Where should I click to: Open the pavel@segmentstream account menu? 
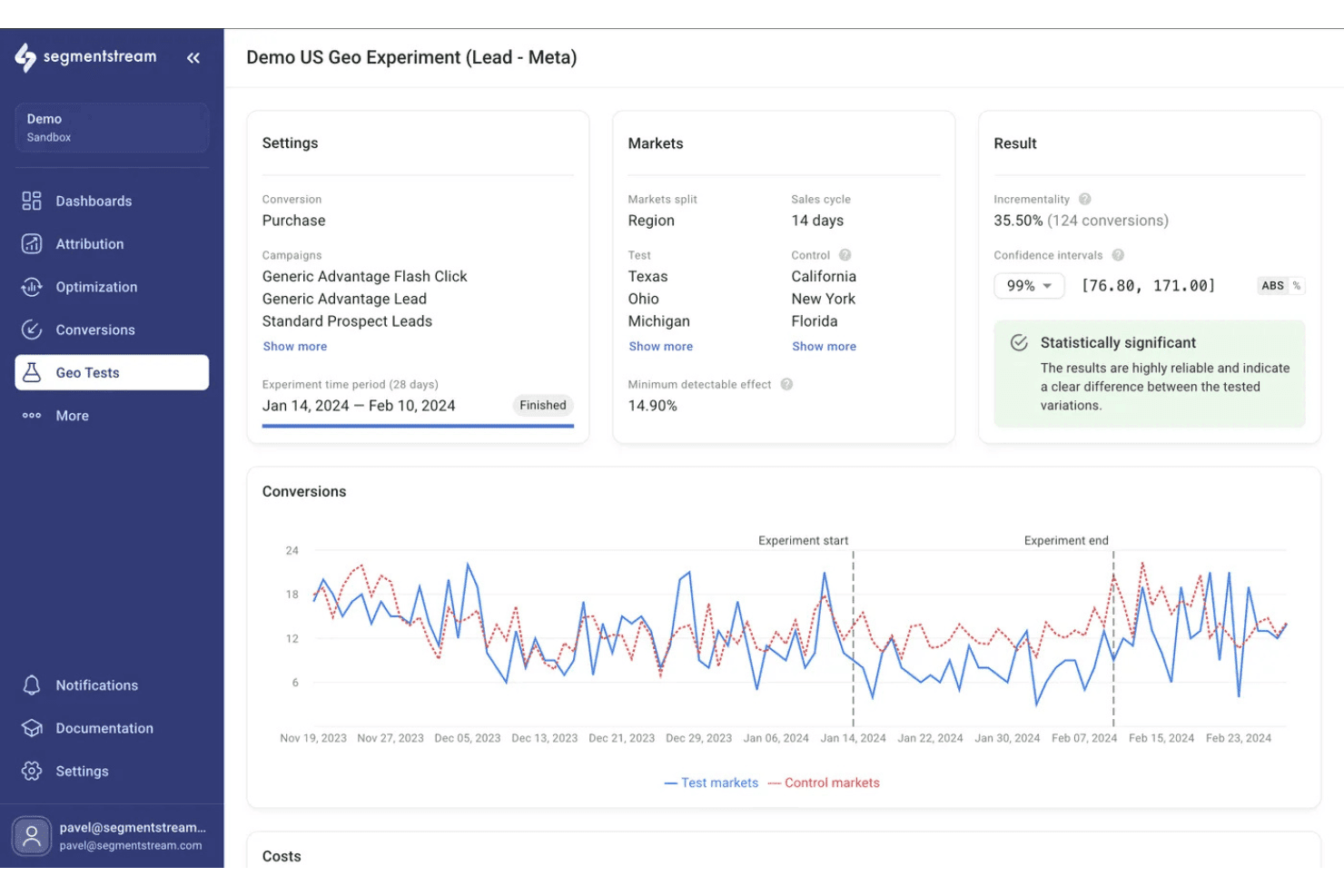(x=112, y=836)
